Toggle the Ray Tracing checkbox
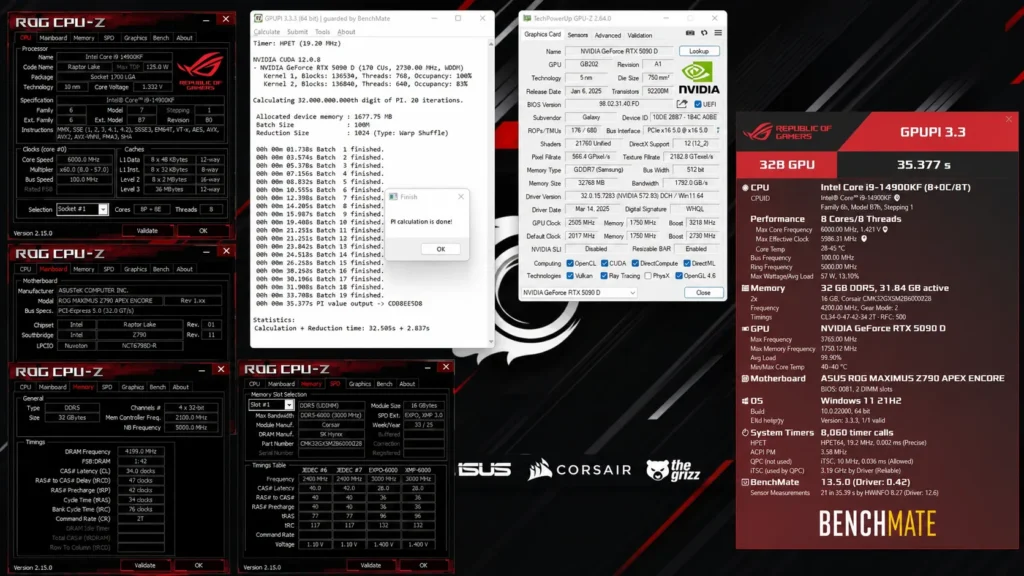 (x=605, y=276)
